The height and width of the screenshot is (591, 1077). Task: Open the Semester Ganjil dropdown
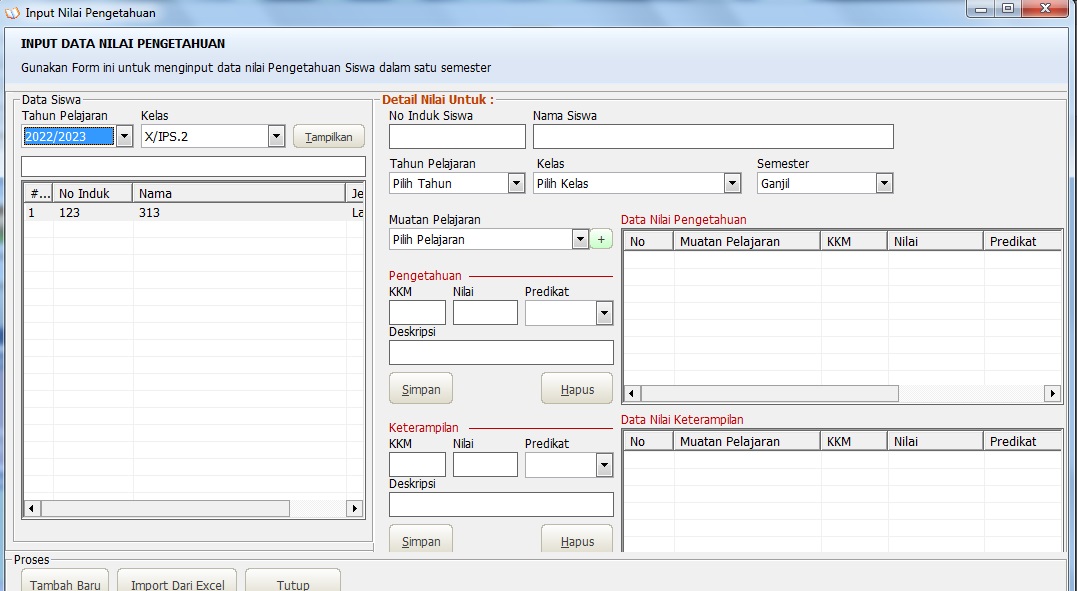click(x=884, y=184)
